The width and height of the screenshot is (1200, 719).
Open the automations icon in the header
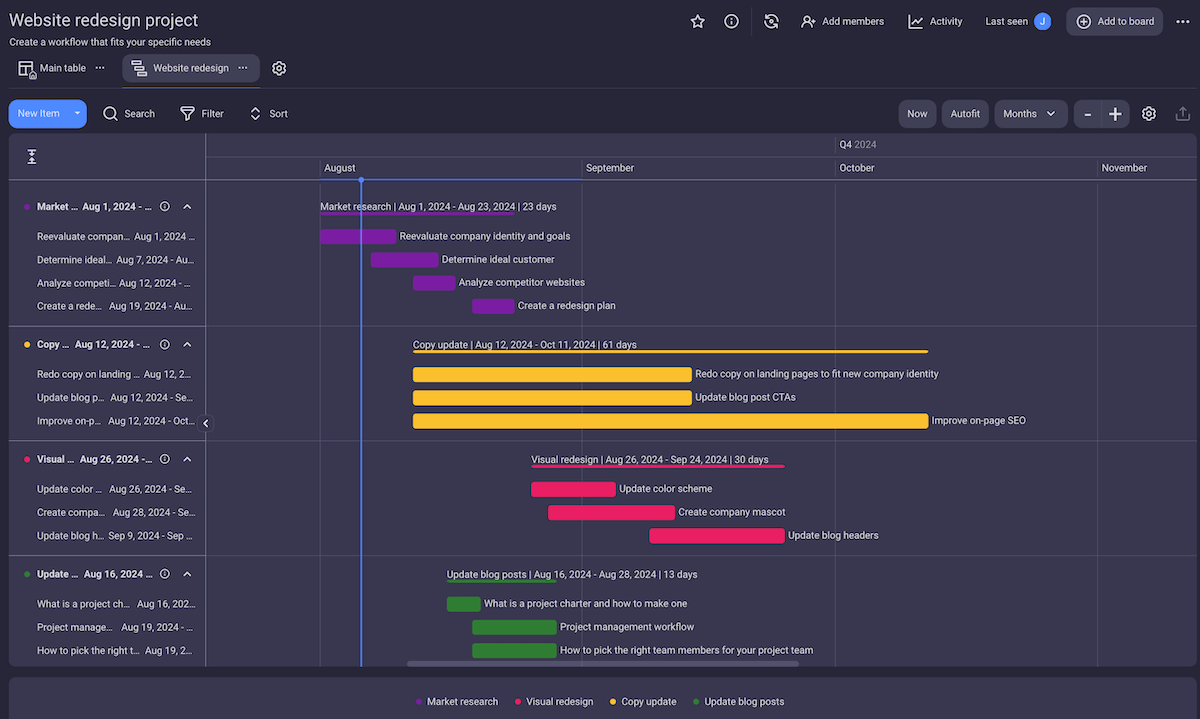(770, 20)
